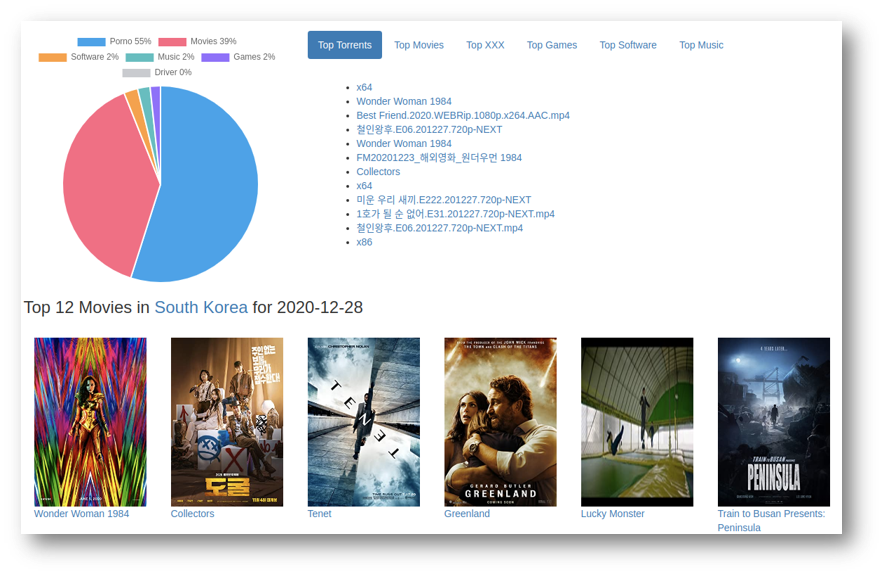This screenshot has width=884, height=576.
Task: Click the Wonder Woman 1984 caption link
Action: click(81, 514)
